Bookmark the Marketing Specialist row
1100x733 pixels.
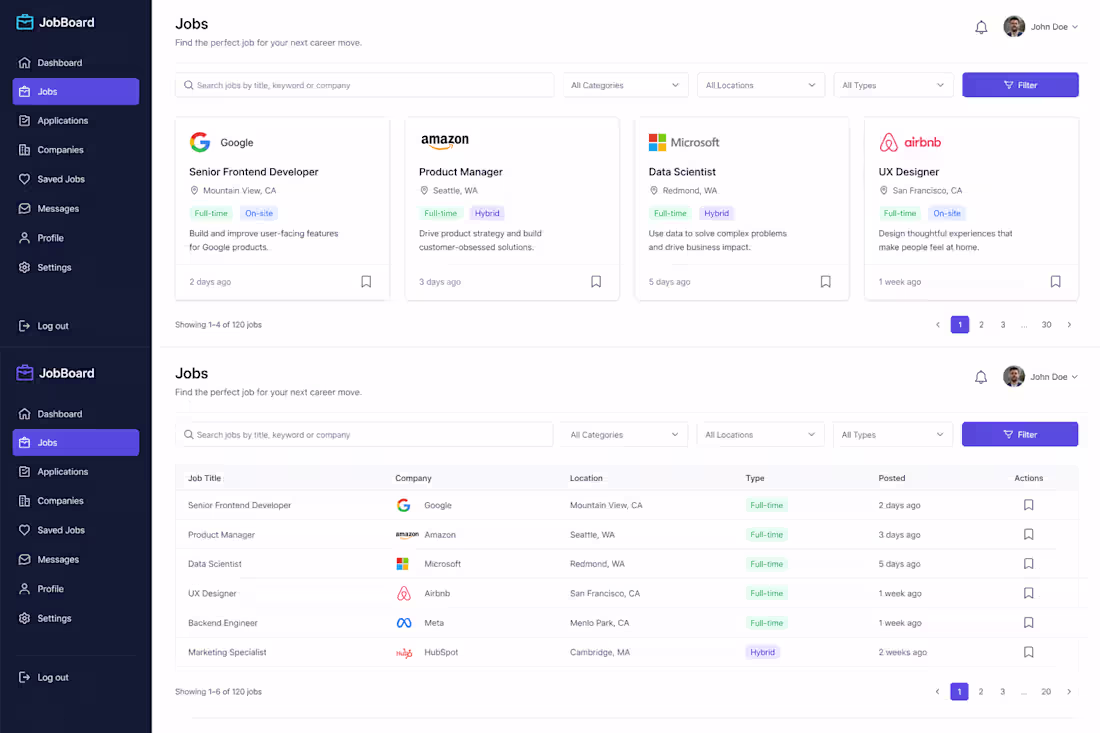click(x=1028, y=651)
